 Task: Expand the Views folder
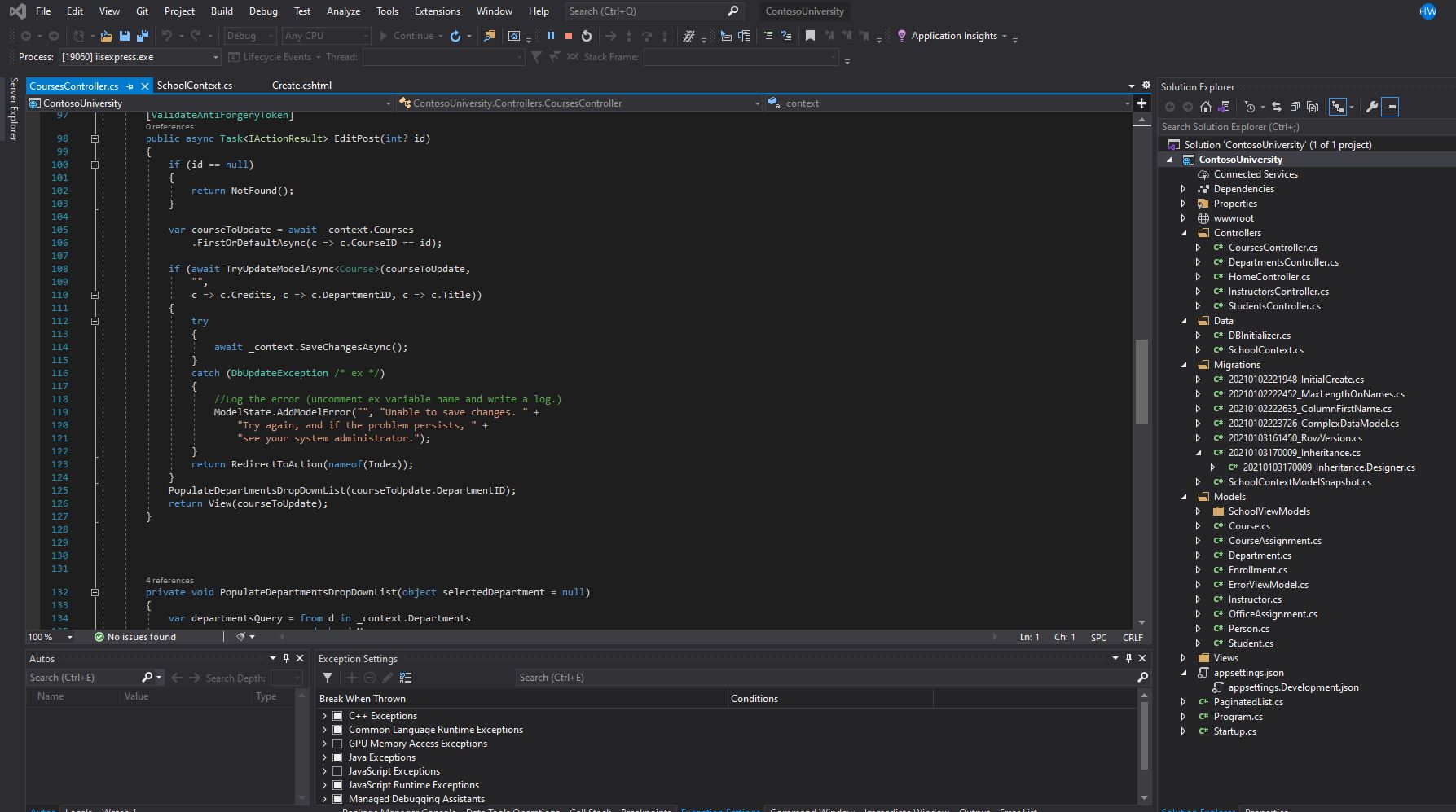(1184, 658)
